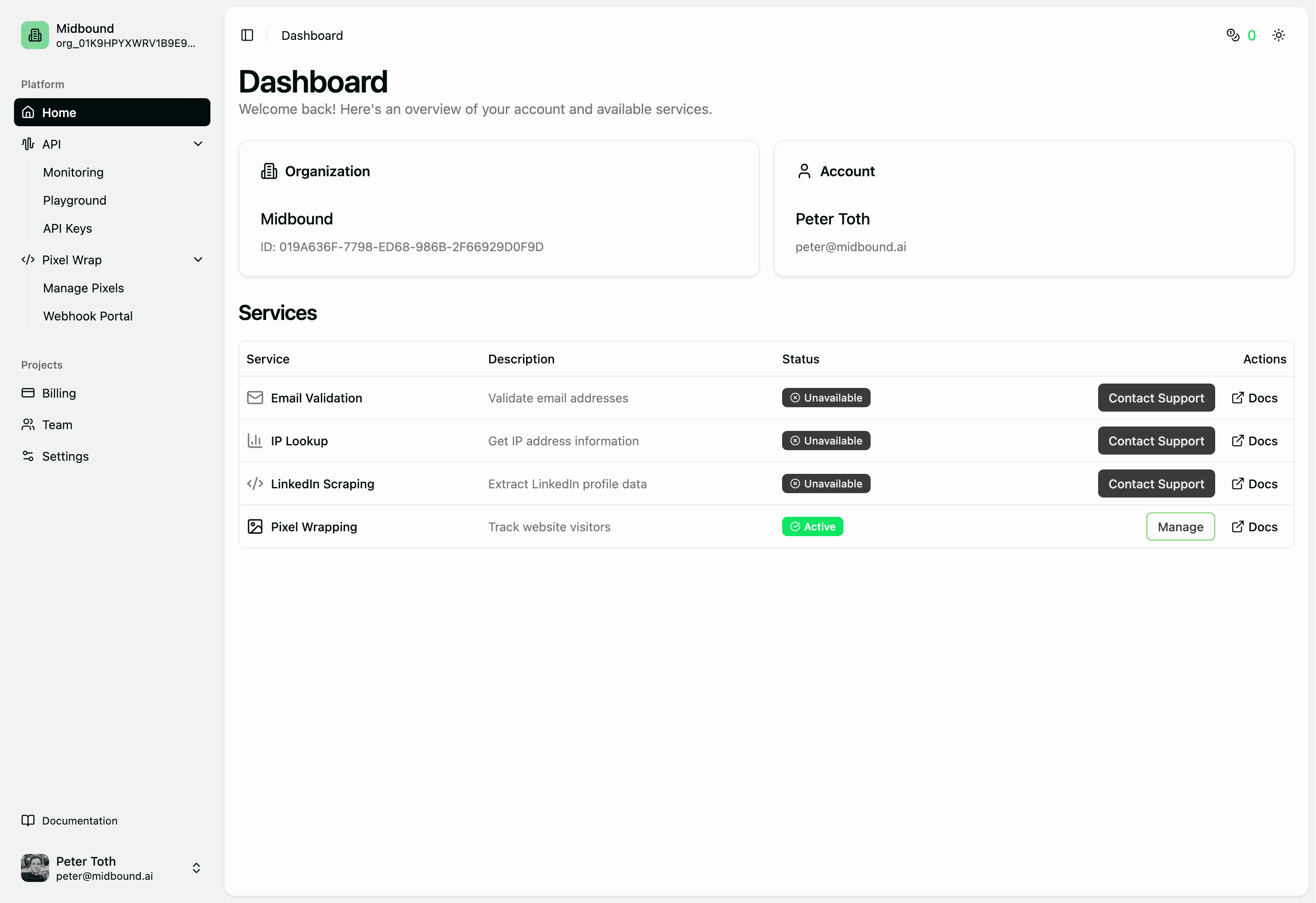Select the API waveform icon in the sidebar
Image resolution: width=1316 pixels, height=903 pixels.
[28, 144]
